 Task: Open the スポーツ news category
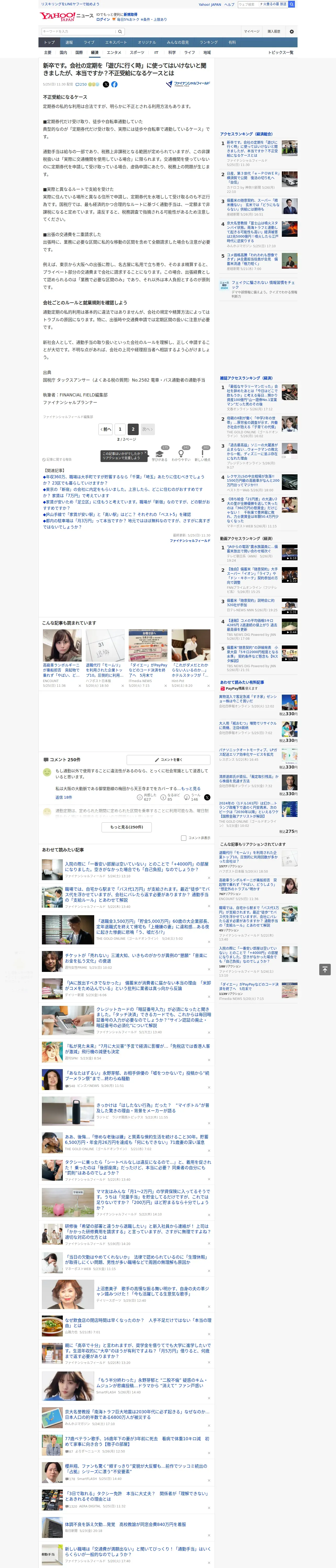tap(137, 52)
